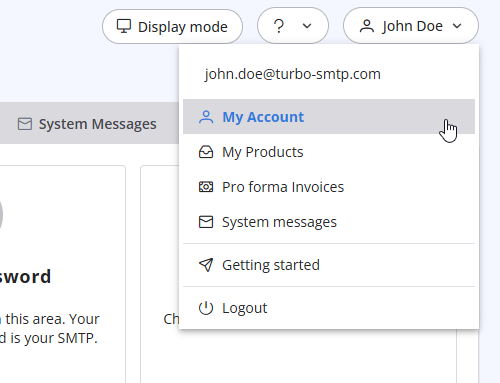Open My Account menu entry
This screenshot has height=383, width=500.
coord(329,117)
